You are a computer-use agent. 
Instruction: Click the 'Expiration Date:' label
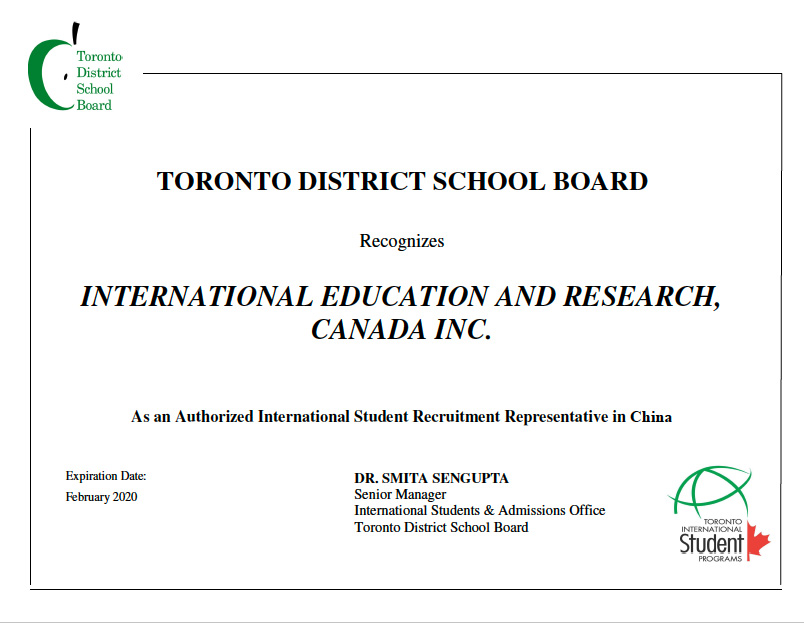tap(106, 476)
